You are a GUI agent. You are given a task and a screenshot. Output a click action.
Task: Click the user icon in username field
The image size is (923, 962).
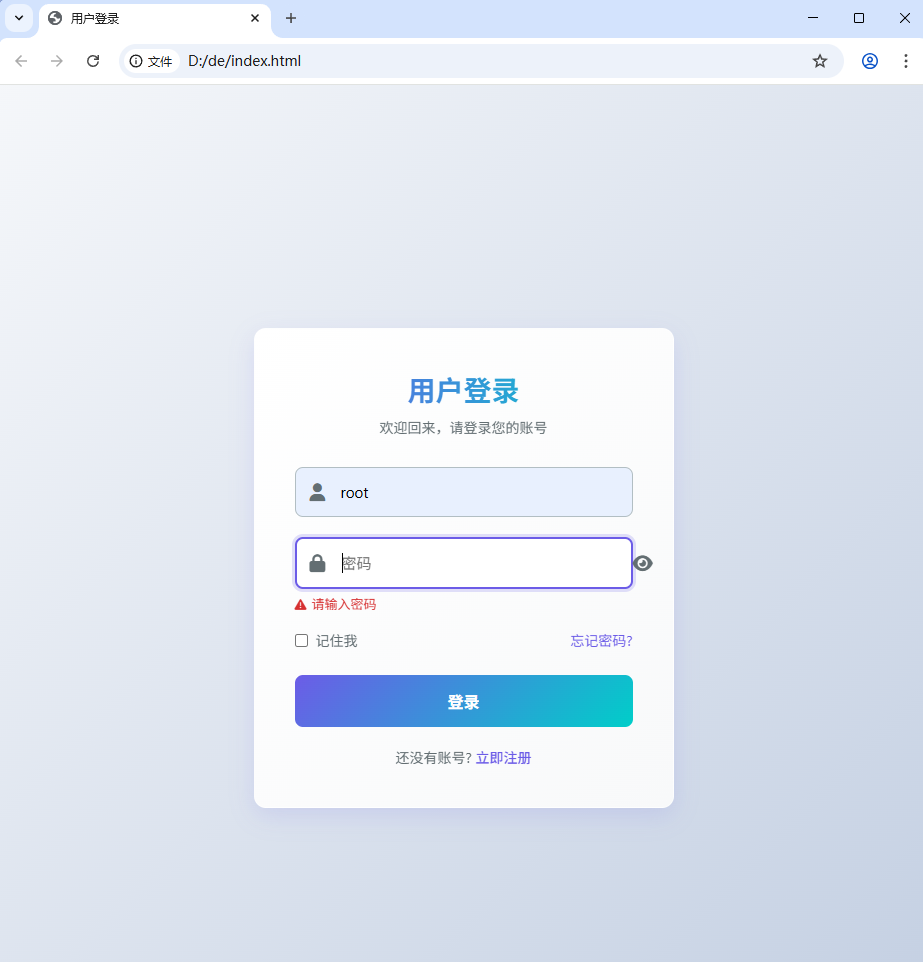pos(317,492)
